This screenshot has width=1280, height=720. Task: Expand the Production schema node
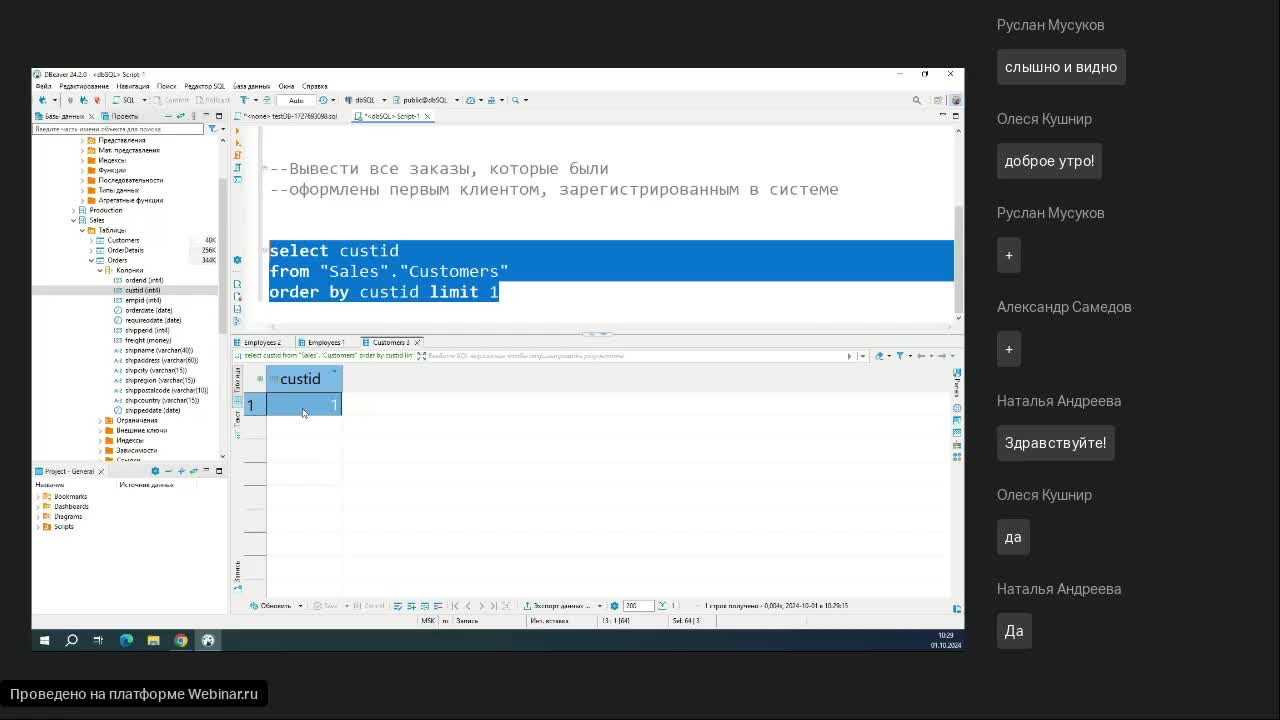coord(74,210)
